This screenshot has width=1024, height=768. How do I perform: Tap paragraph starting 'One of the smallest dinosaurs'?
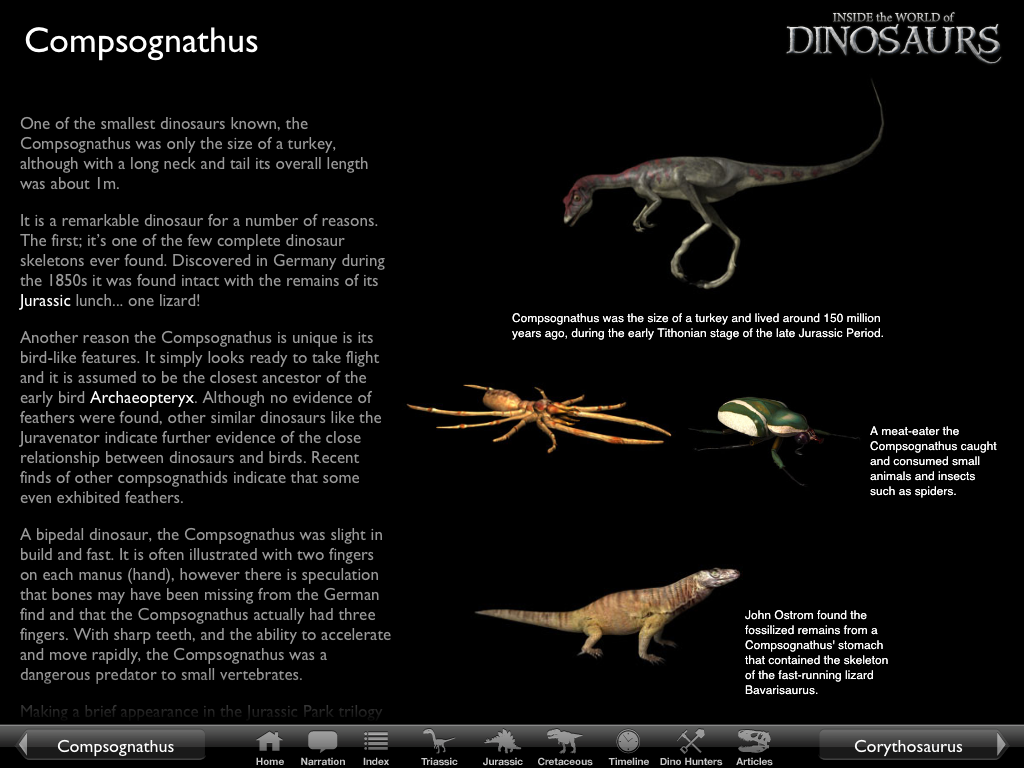pyautogui.click(x=194, y=153)
